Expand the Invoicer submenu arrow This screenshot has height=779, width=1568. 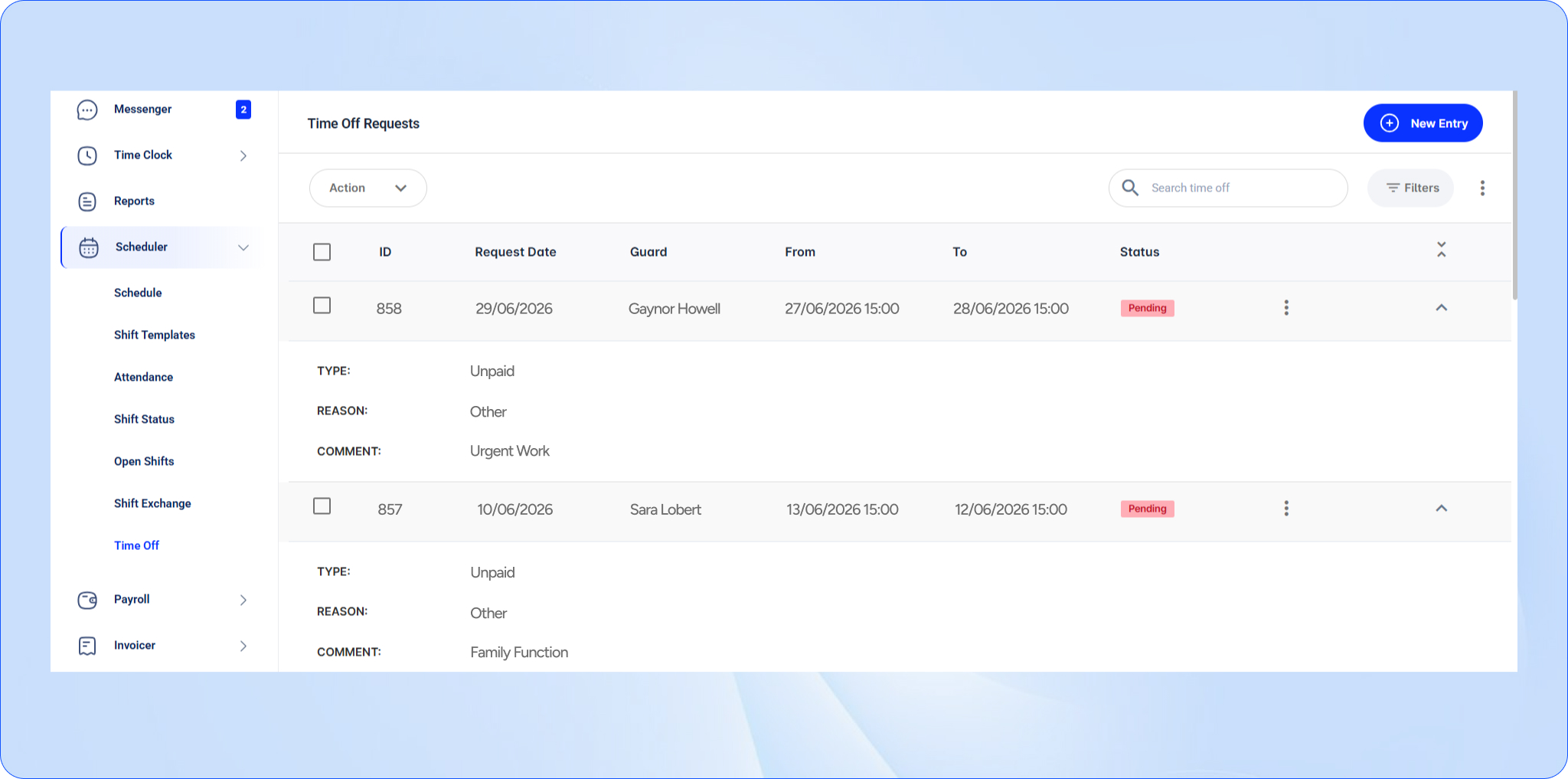click(x=243, y=646)
